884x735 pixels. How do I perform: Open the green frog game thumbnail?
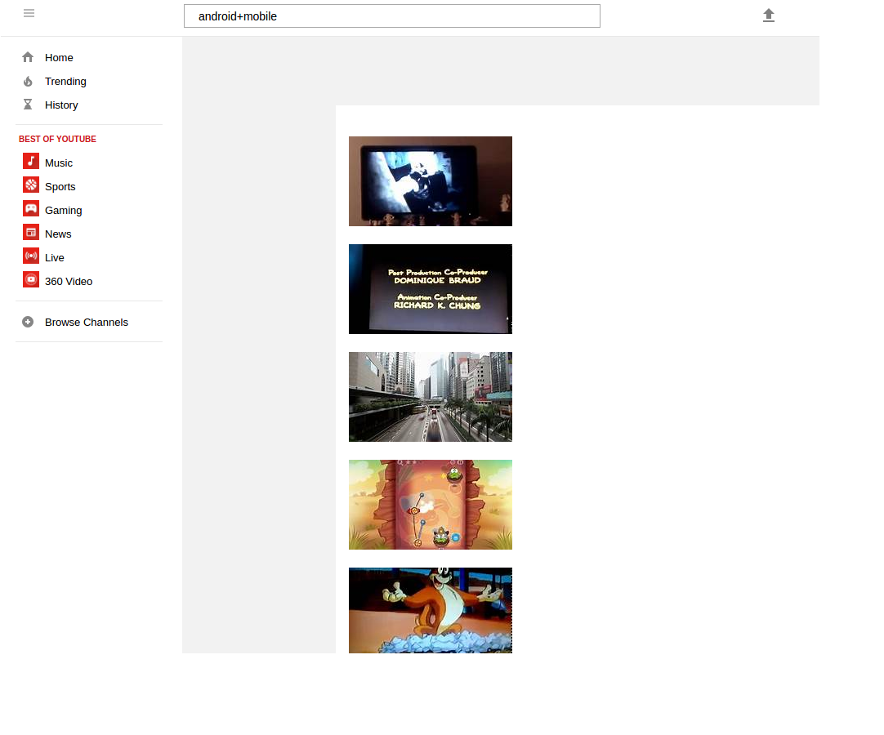[x=430, y=504]
